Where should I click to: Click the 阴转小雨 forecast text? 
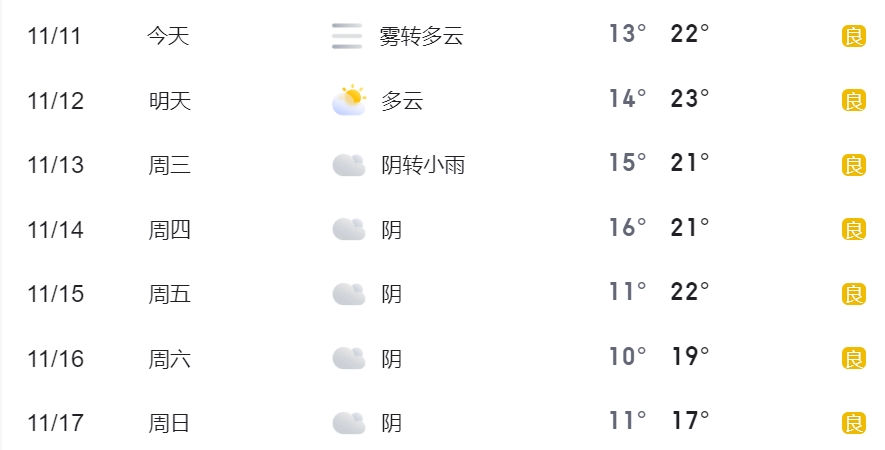[x=423, y=165]
